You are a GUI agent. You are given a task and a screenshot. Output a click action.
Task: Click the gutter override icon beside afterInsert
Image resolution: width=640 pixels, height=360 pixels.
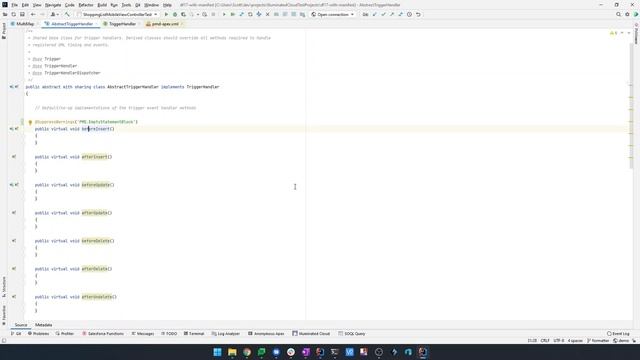click(x=13, y=157)
